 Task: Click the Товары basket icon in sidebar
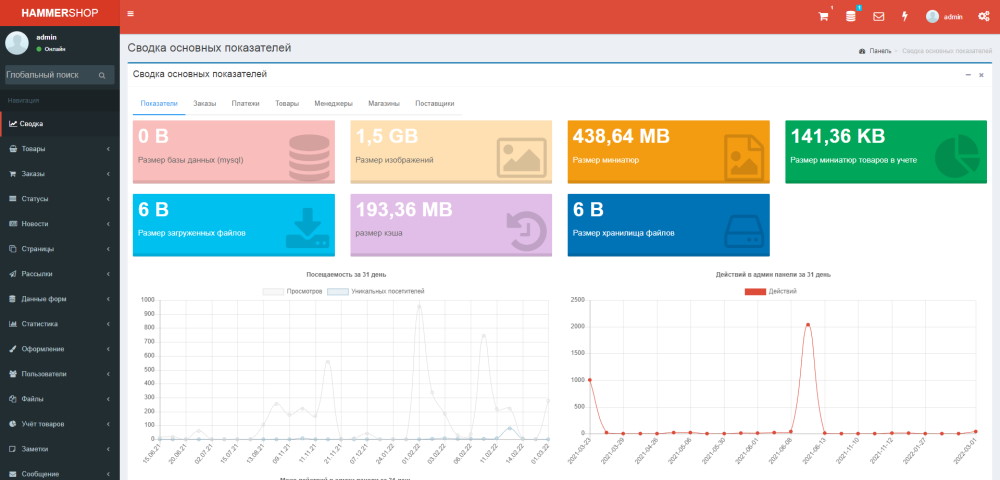13,149
